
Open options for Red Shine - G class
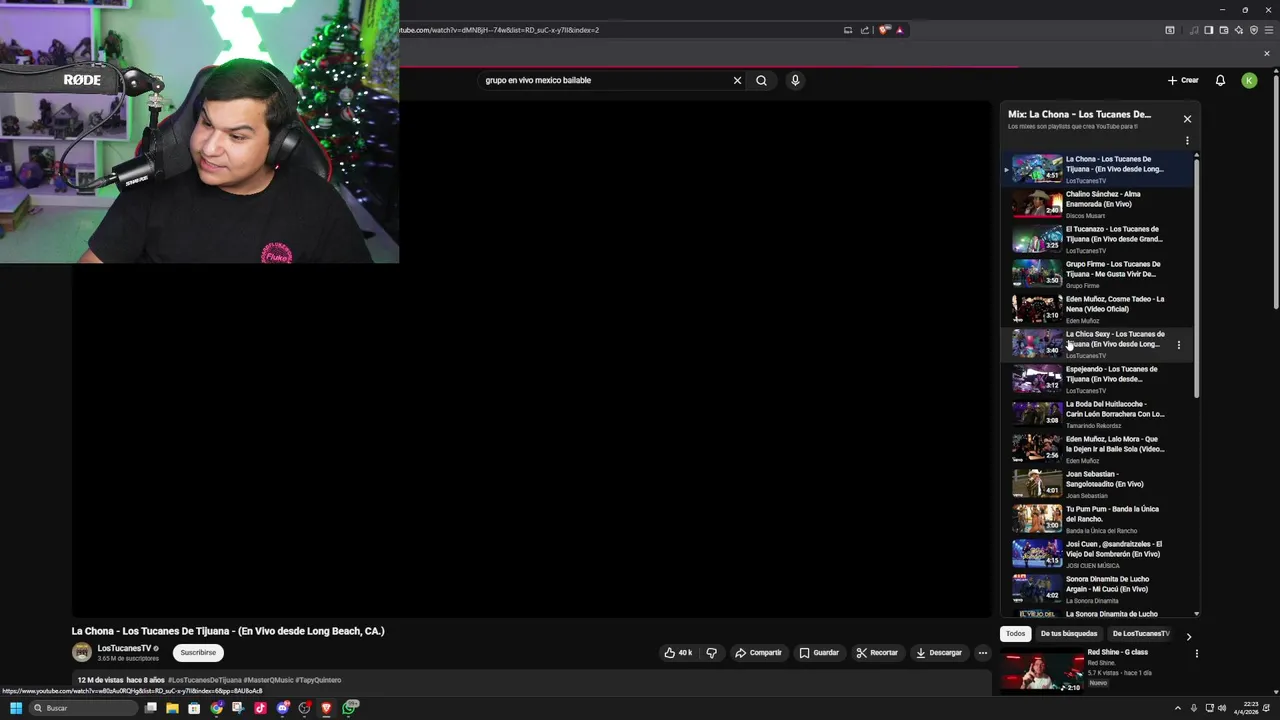tap(1196, 654)
